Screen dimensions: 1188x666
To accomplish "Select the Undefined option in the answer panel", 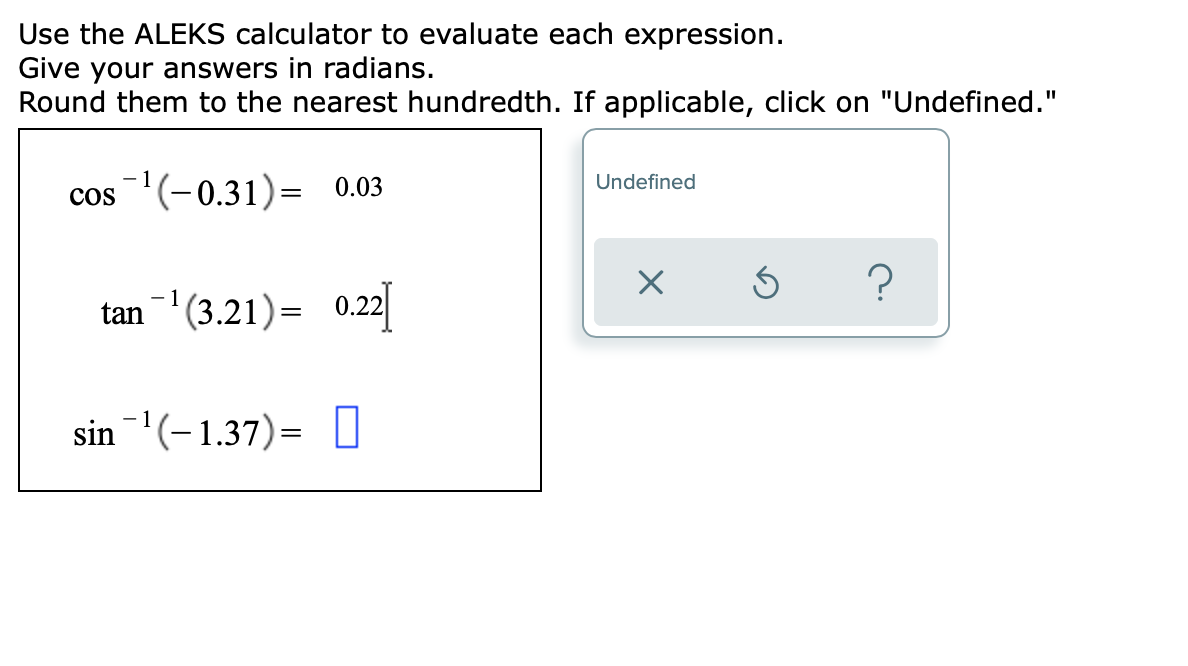I will pyautogui.click(x=644, y=182).
